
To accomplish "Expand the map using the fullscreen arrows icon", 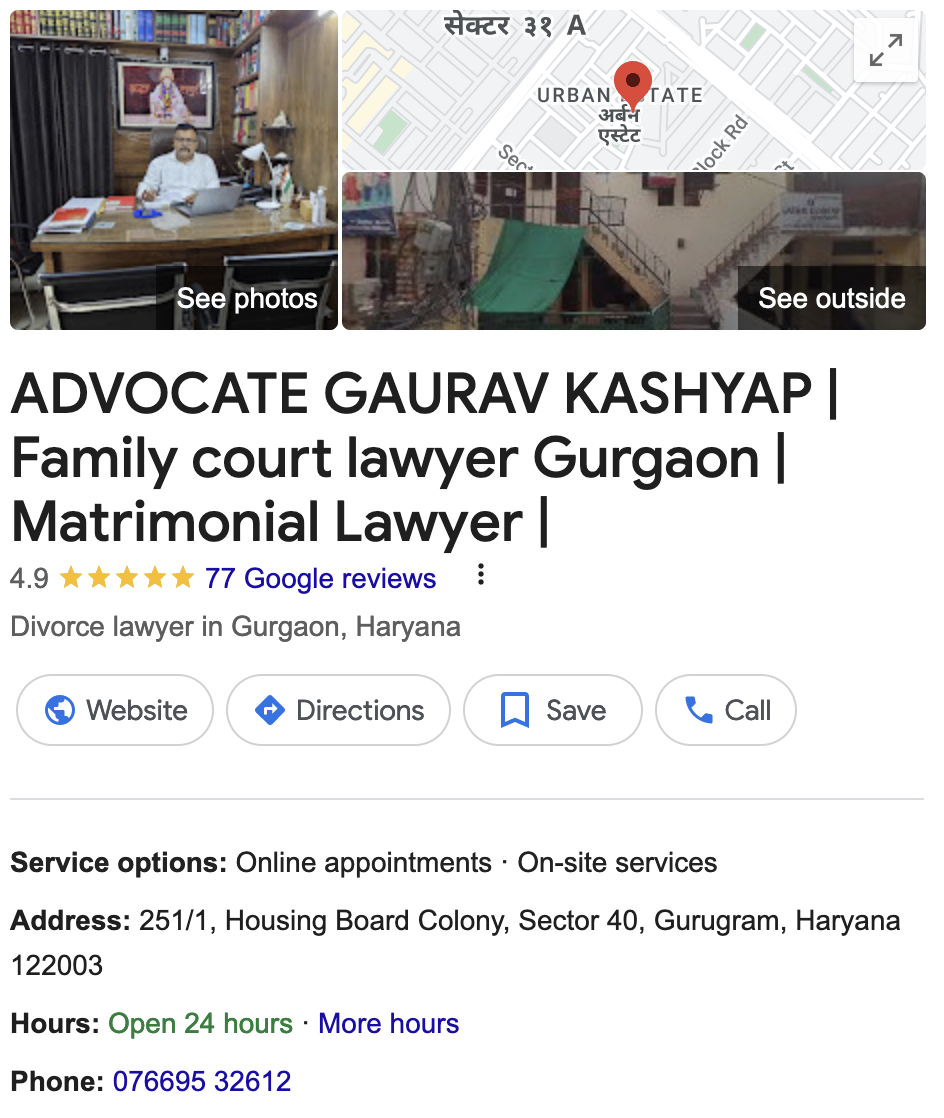I will pos(886,50).
